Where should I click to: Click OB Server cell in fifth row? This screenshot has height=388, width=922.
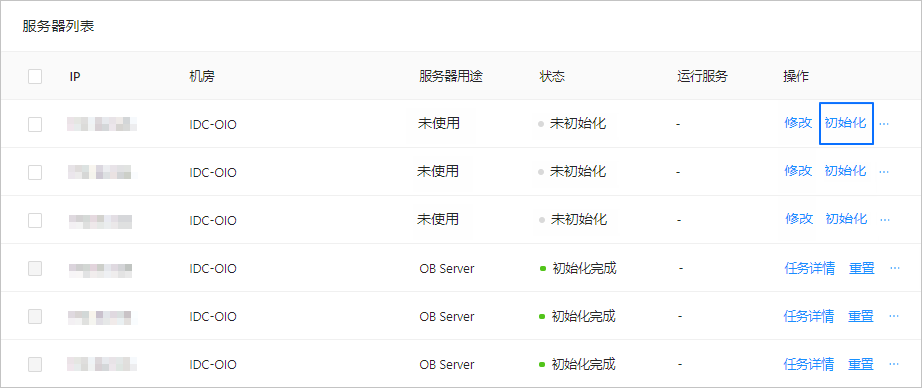447,317
